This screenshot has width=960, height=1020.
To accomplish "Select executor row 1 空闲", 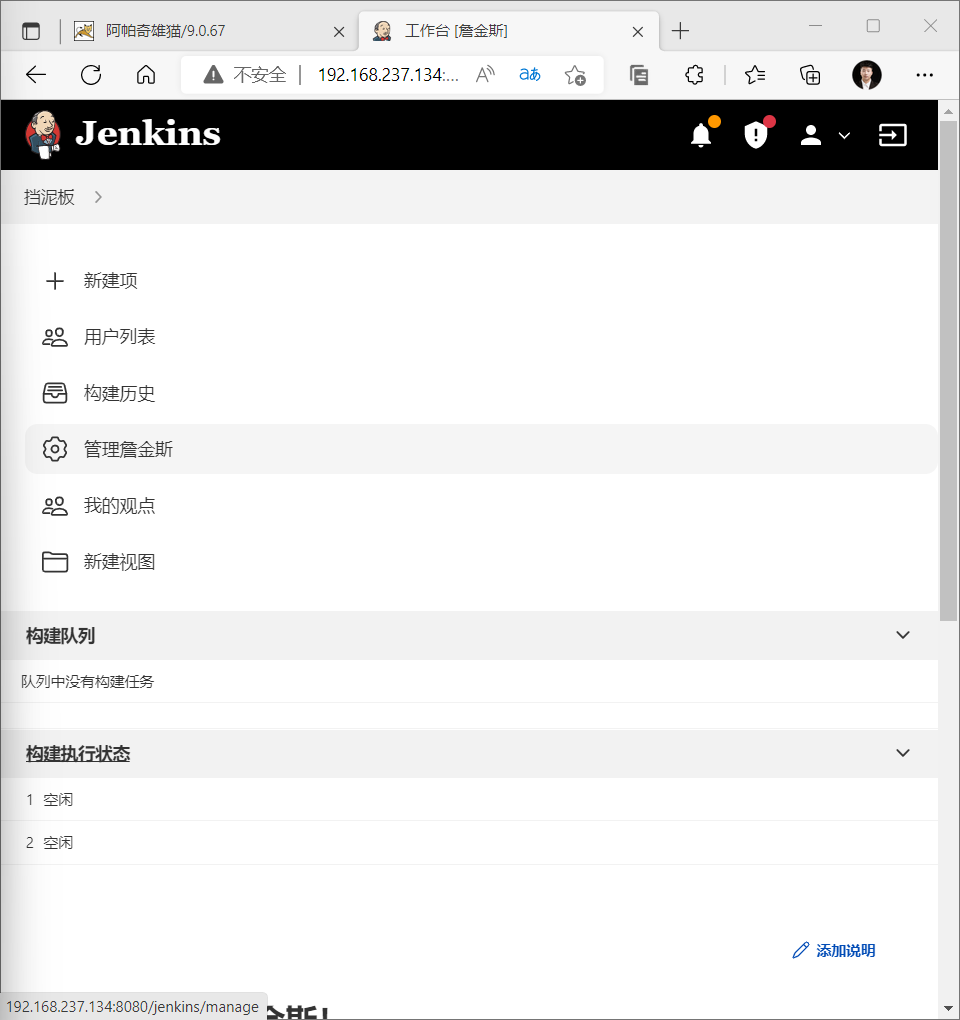I will [x=469, y=799].
